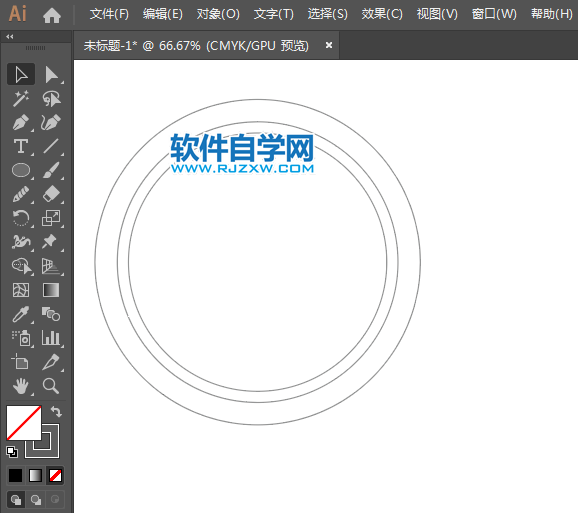Select the Blend tool

point(51,314)
